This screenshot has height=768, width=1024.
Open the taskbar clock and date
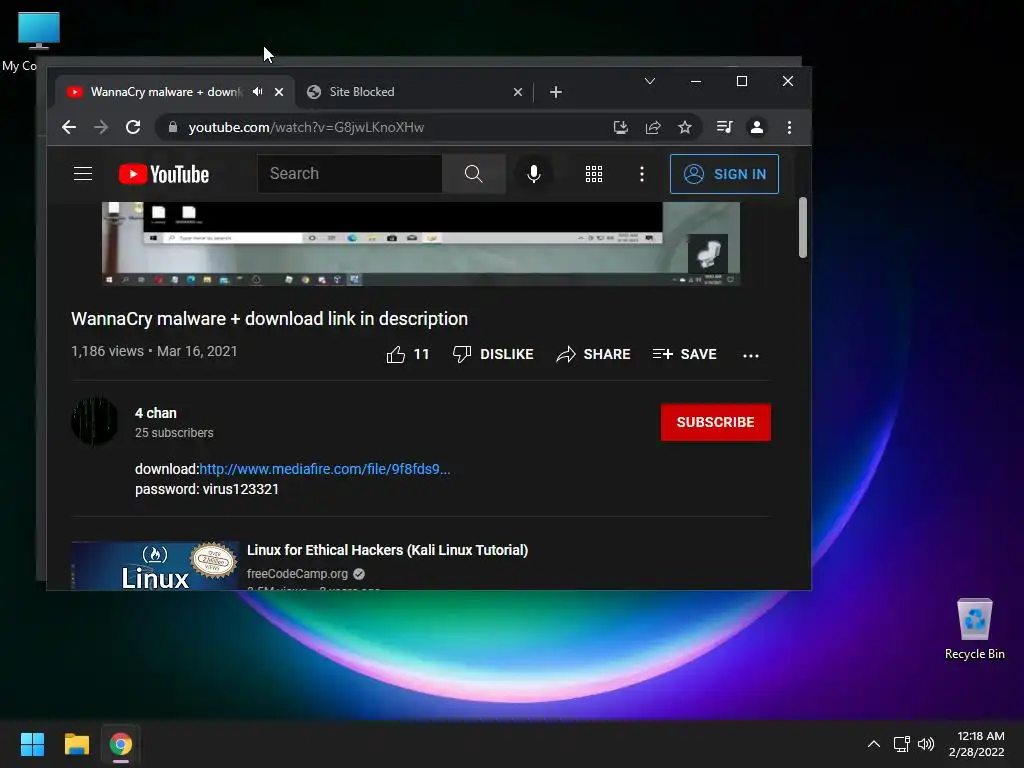976,744
